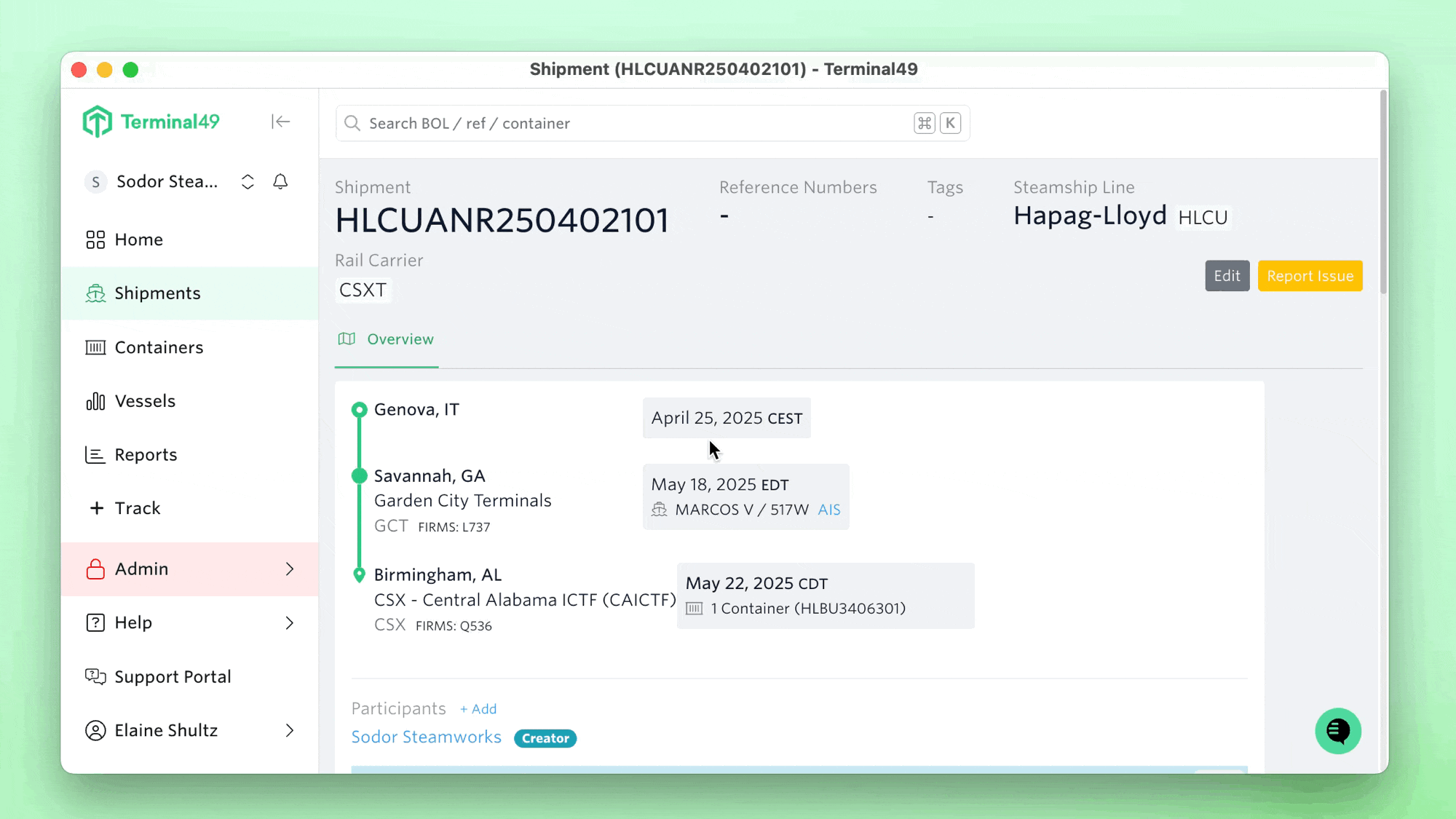Click the Admin lock icon
1456x819 pixels.
pyautogui.click(x=95, y=569)
